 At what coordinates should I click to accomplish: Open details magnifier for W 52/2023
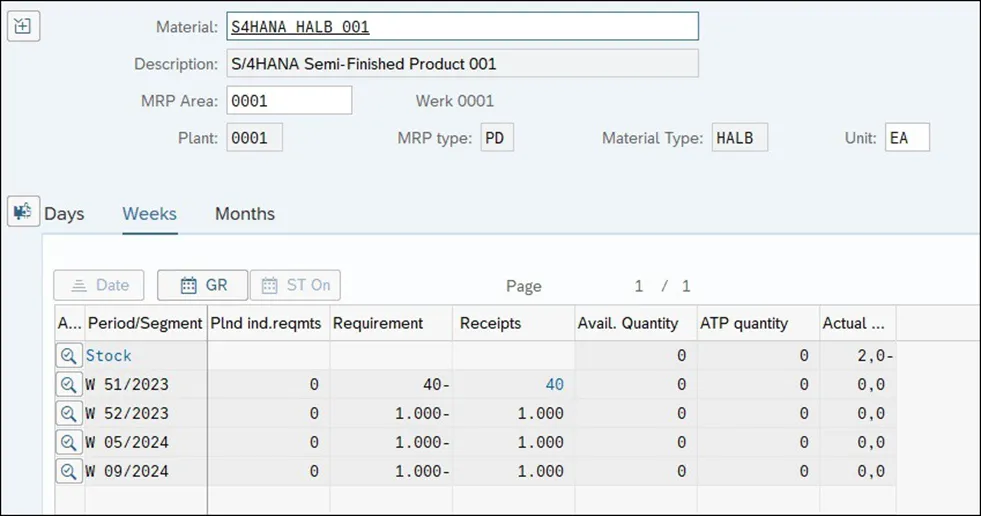tap(69, 413)
